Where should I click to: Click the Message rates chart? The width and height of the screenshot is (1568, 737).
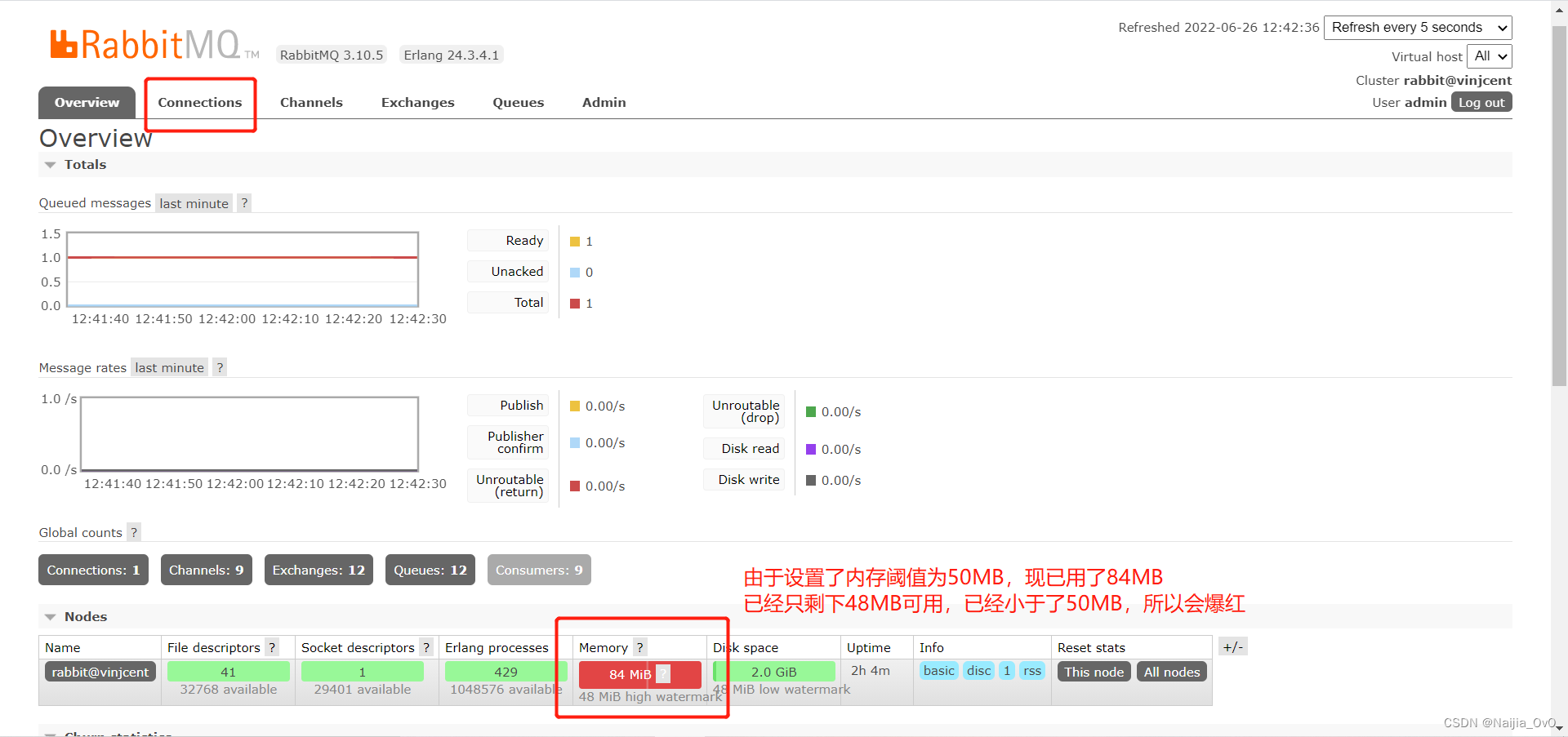tap(249, 434)
